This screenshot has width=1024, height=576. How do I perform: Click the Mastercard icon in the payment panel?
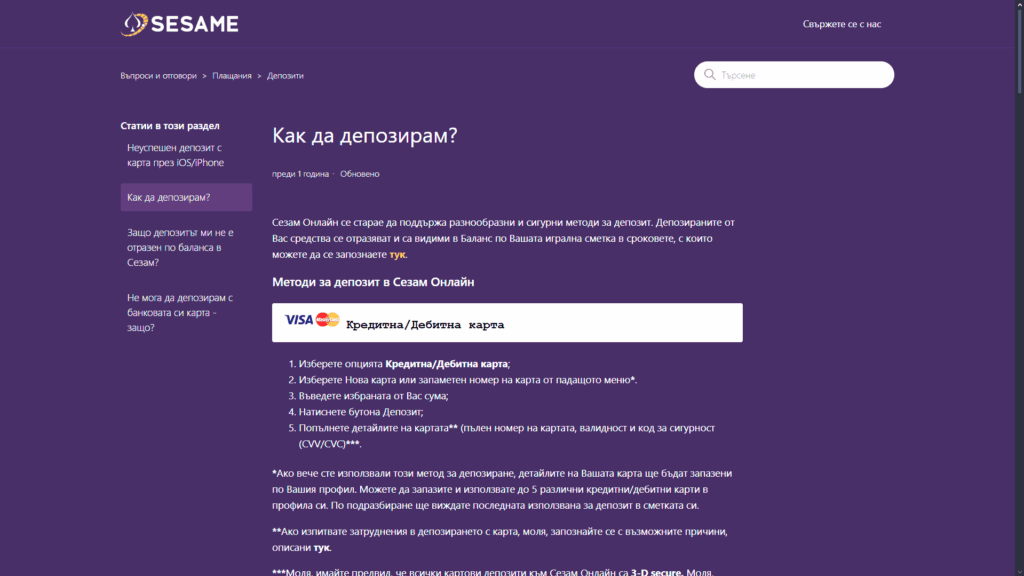tap(326, 322)
